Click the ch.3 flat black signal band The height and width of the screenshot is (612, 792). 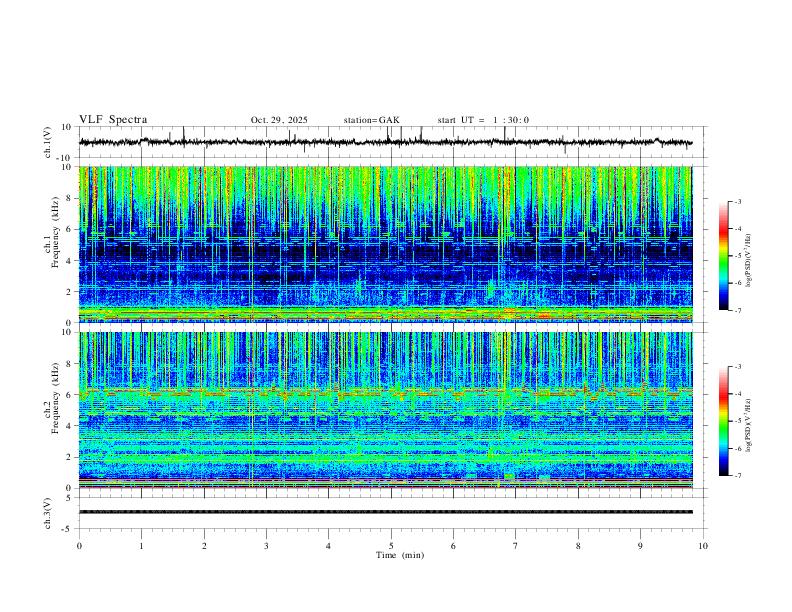point(385,512)
